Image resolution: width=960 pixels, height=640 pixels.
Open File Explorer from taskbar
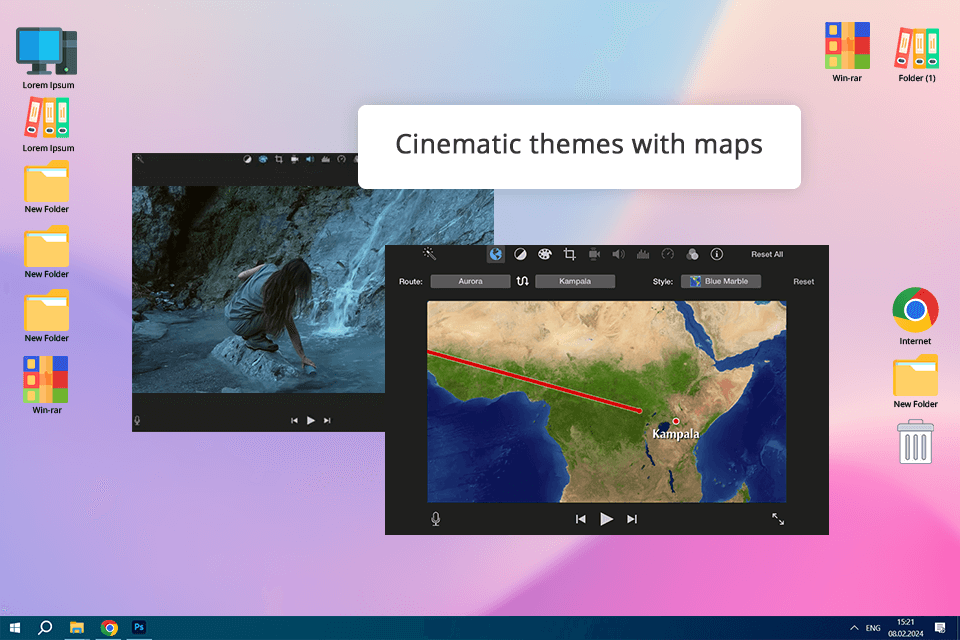(x=77, y=628)
